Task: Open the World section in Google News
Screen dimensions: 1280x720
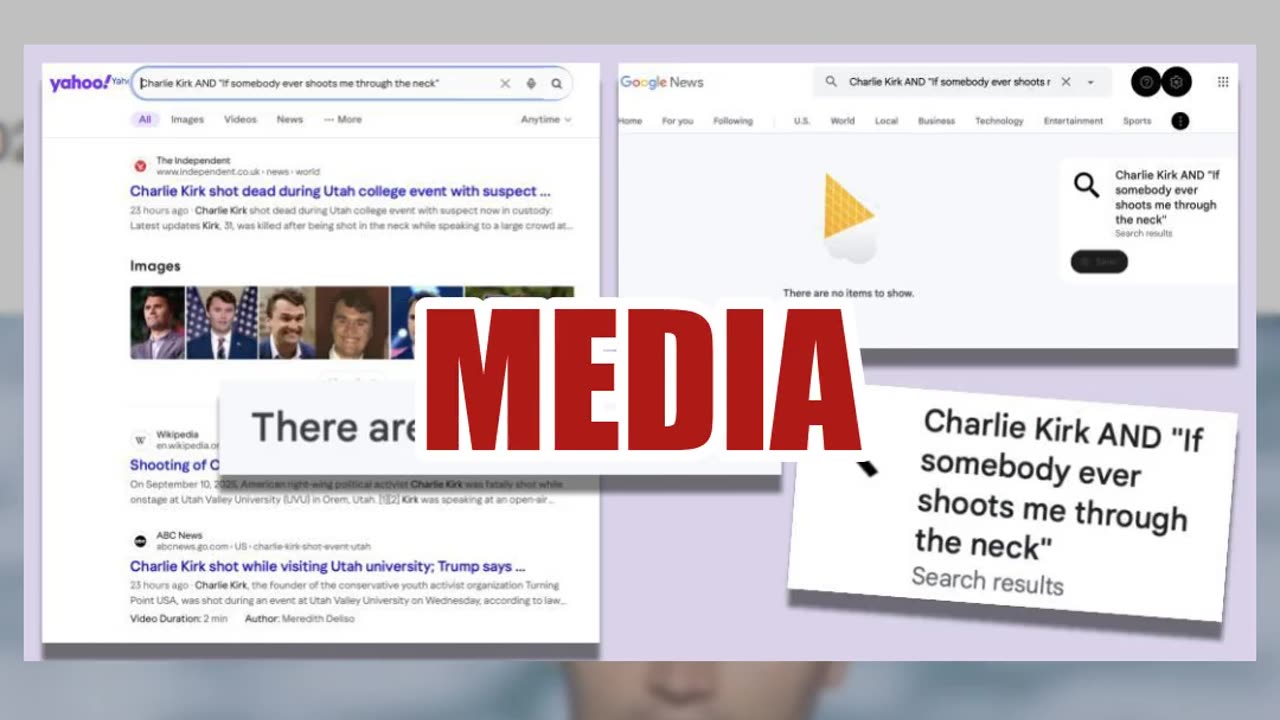Action: (843, 121)
